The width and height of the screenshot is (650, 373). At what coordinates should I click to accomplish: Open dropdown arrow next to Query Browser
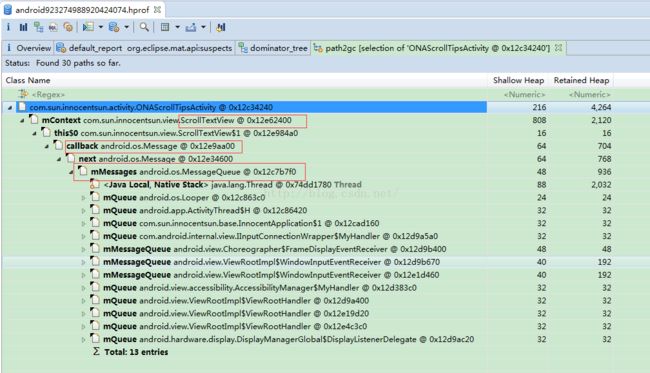[126, 27]
